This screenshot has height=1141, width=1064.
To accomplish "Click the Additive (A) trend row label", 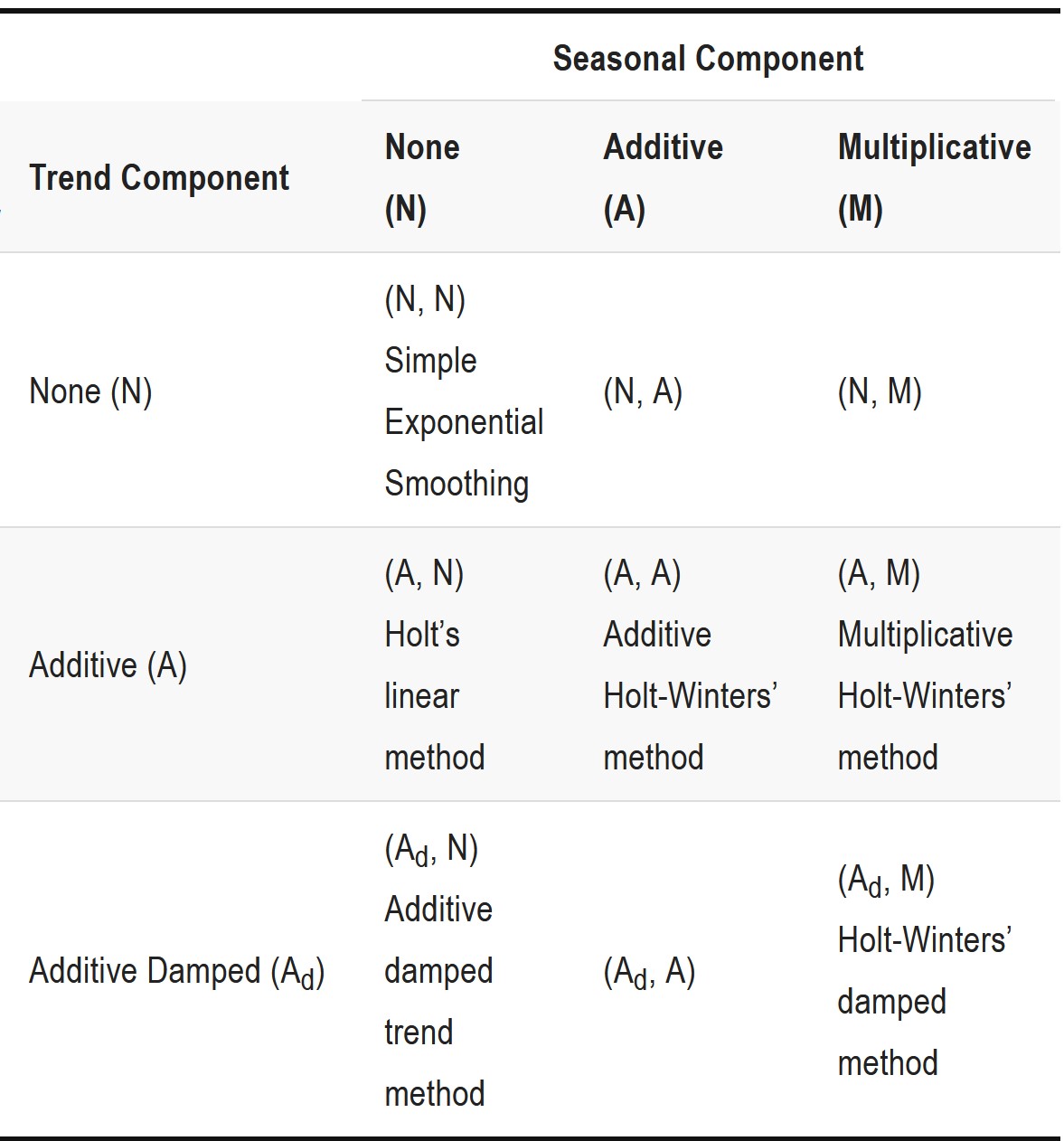I will [108, 665].
